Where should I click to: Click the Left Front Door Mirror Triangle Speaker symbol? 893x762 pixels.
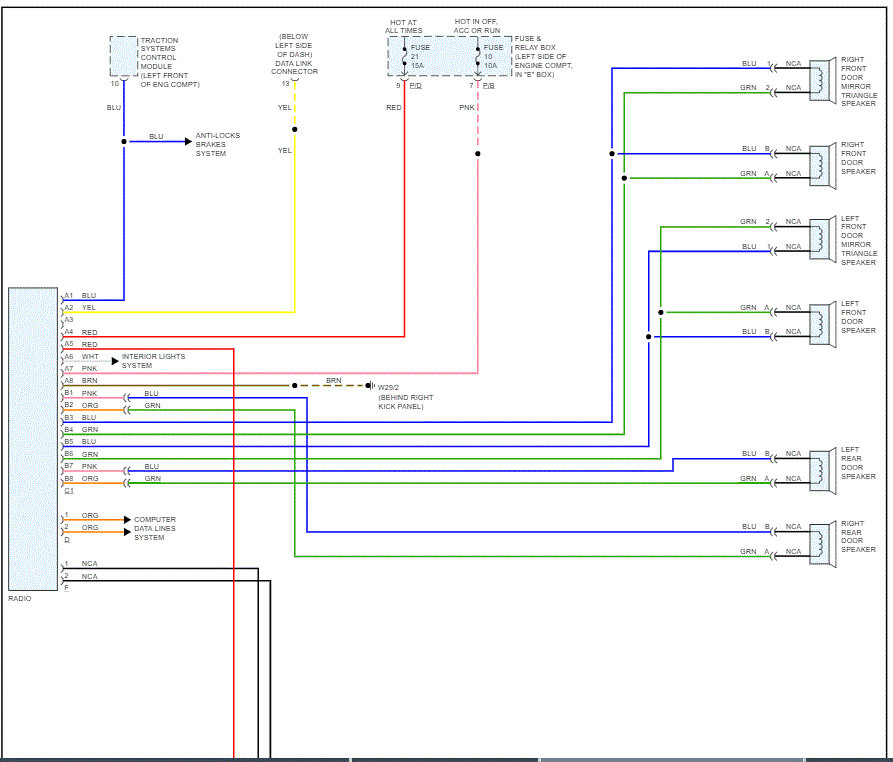tap(822, 239)
